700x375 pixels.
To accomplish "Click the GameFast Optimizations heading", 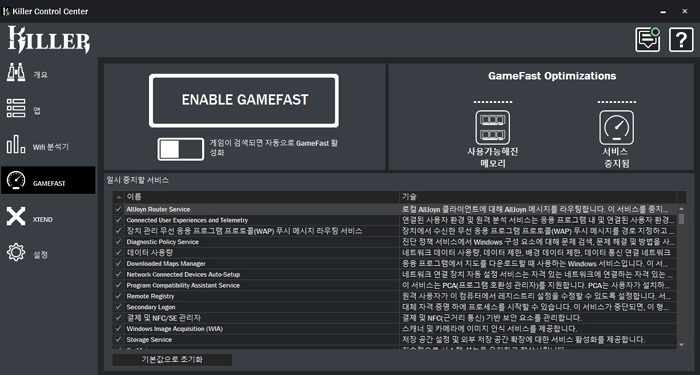I will [x=552, y=76].
